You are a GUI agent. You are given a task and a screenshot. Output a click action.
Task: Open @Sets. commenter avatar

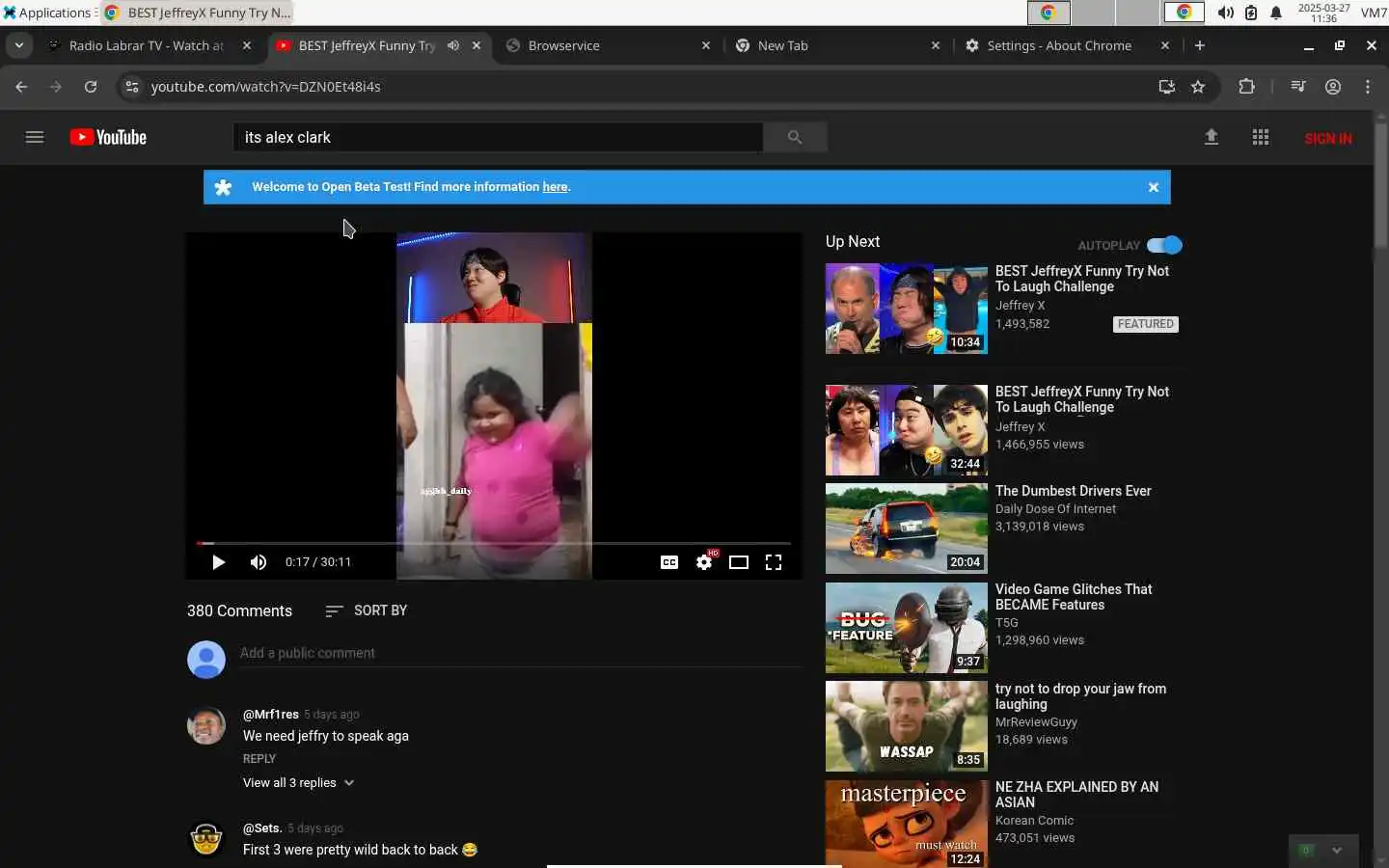click(206, 839)
